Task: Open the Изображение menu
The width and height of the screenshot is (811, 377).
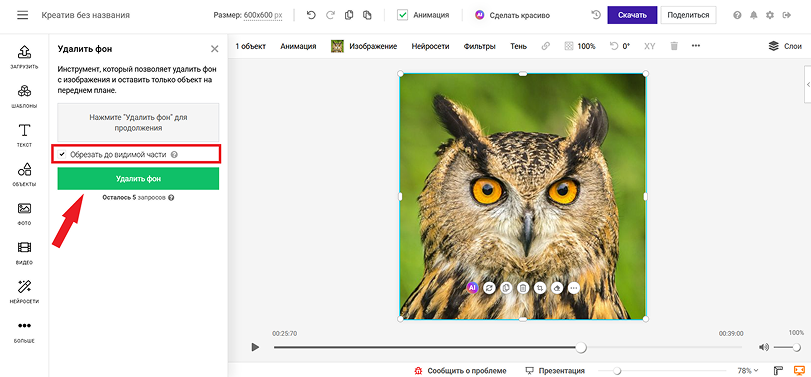Action: [x=364, y=46]
